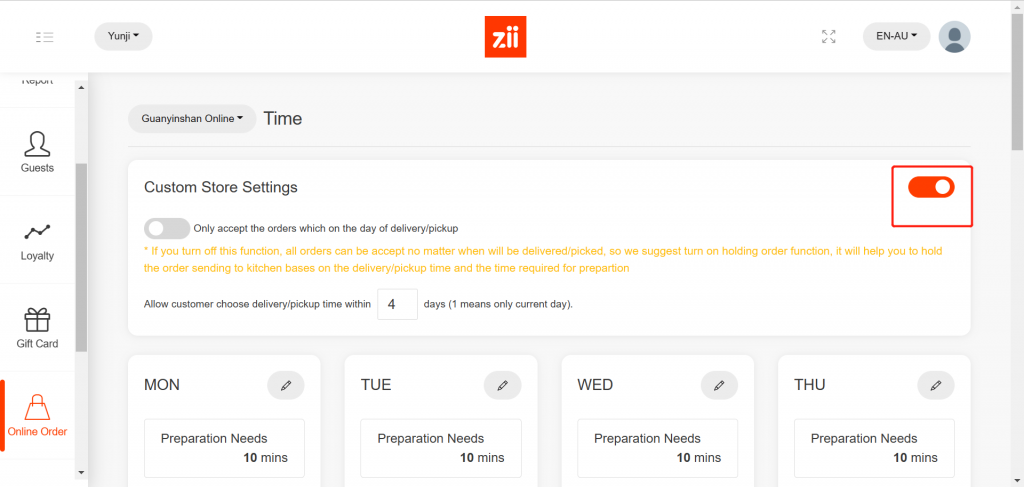This screenshot has width=1024, height=487.
Task: Select Gift Card in sidebar
Action: pyautogui.click(x=38, y=328)
